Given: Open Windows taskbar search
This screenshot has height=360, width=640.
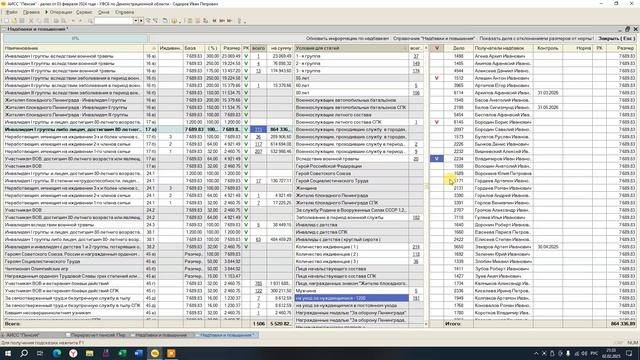Looking at the screenshot, I should click(24, 353).
